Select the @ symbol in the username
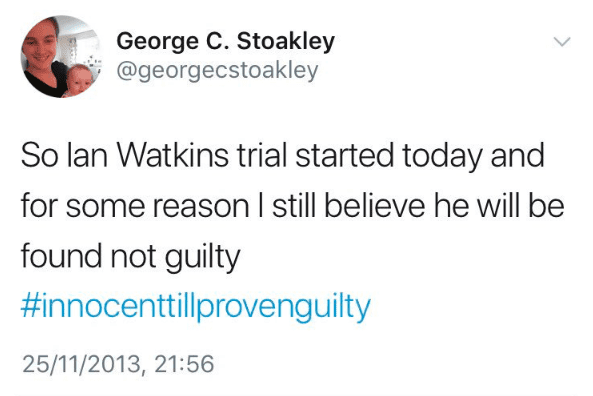This screenshot has height=396, width=593. [x=126, y=71]
